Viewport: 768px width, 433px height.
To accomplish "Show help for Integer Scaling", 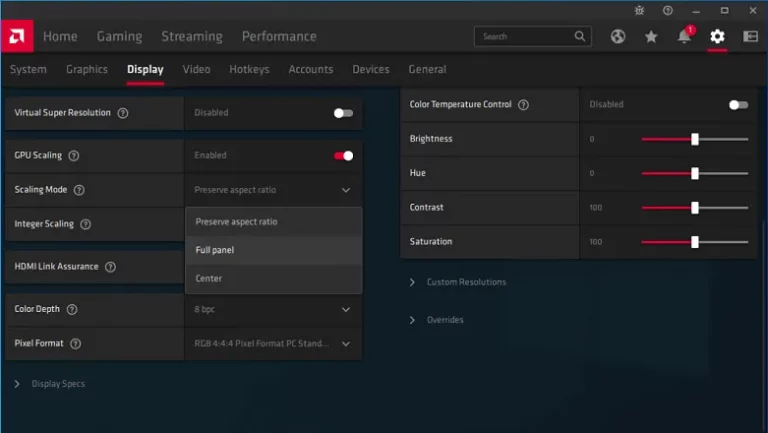I will (85, 224).
